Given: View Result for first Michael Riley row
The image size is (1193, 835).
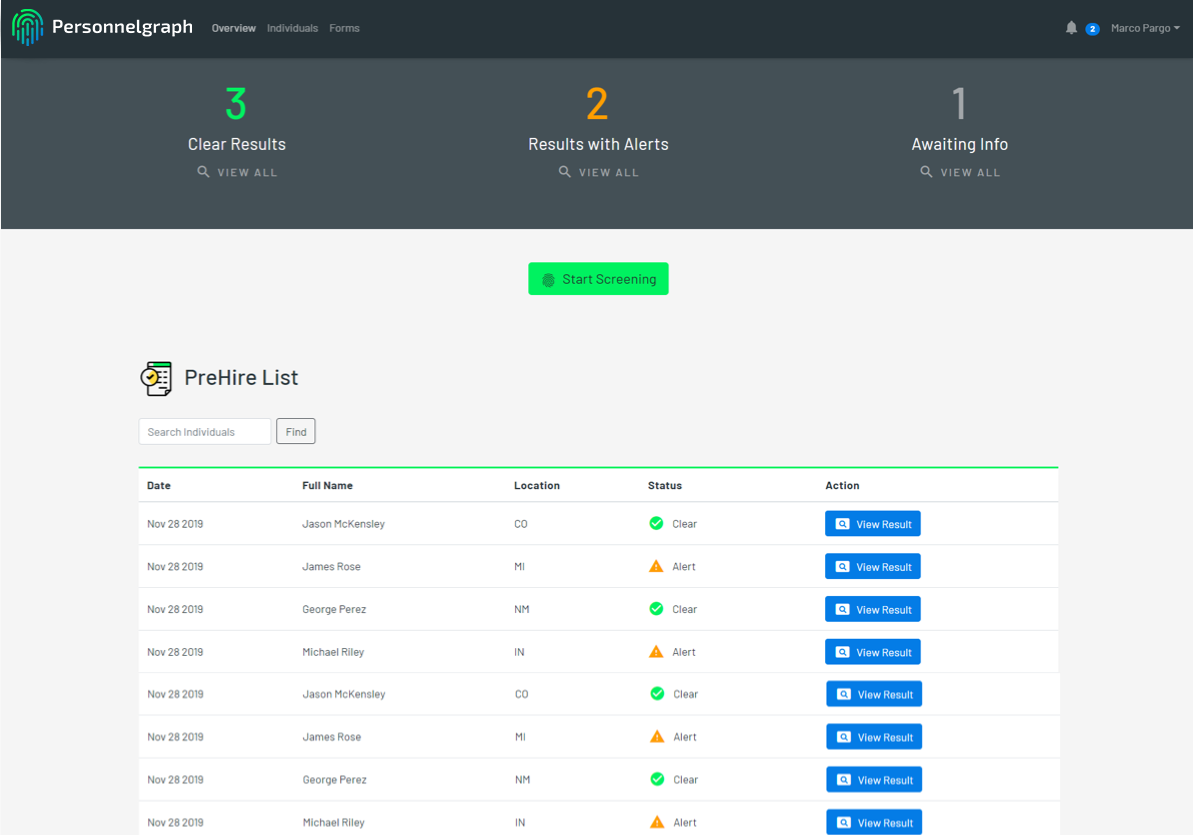Looking at the screenshot, I should (872, 652).
